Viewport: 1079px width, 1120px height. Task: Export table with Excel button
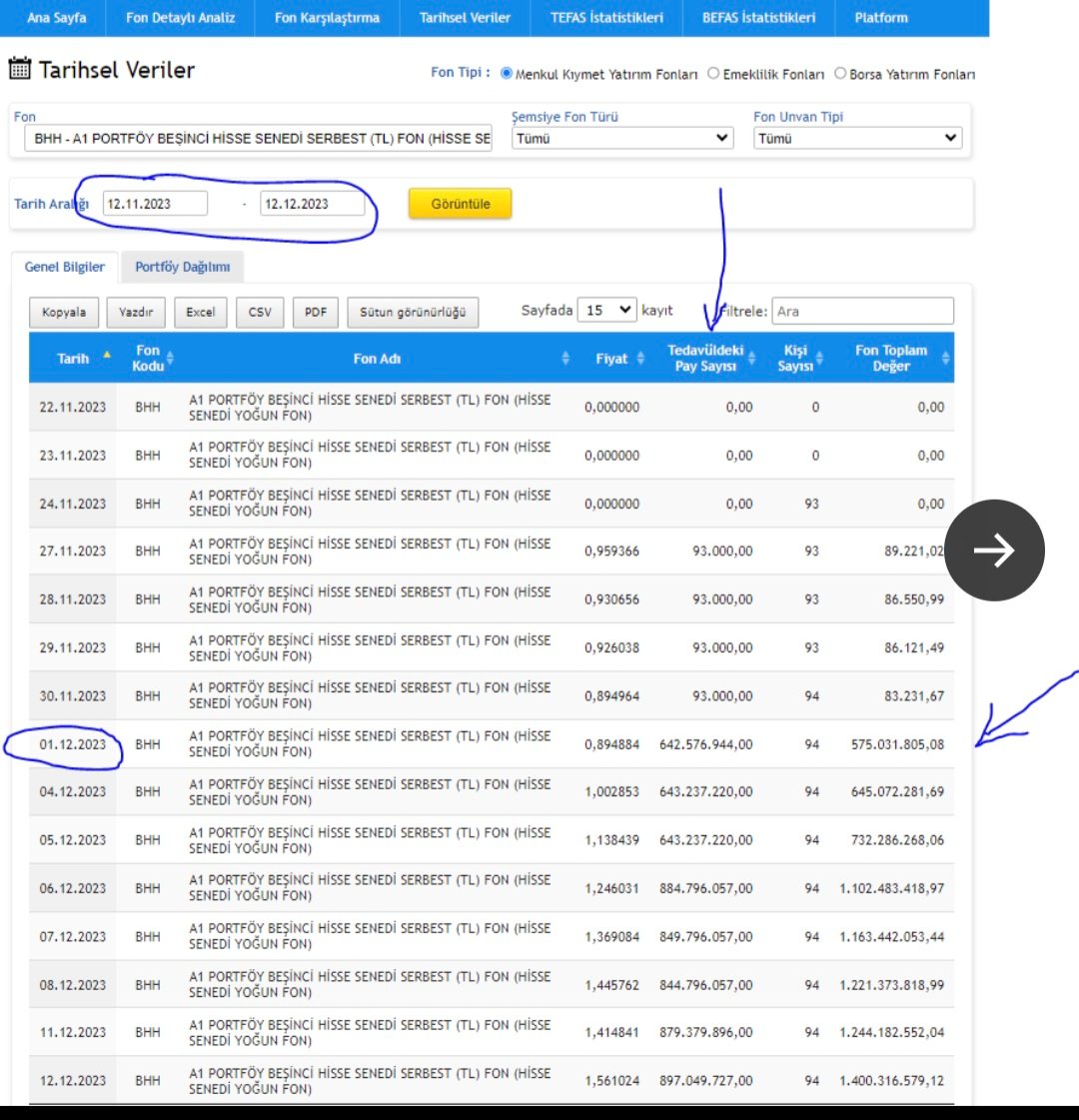201,312
